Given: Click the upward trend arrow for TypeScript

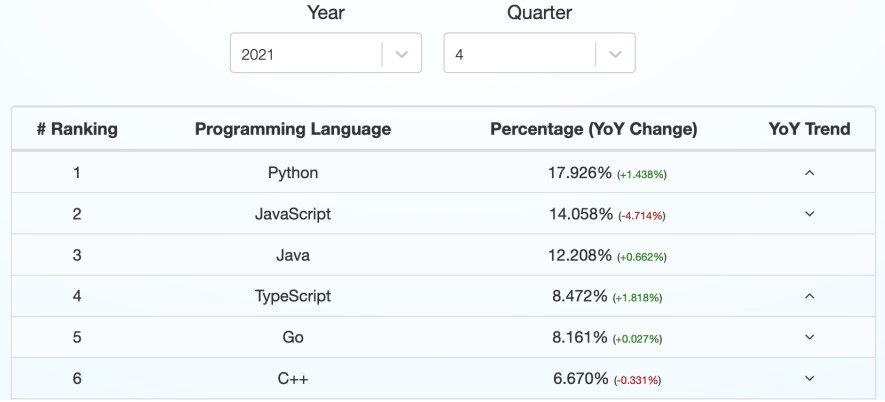Looking at the screenshot, I should coord(809,296).
